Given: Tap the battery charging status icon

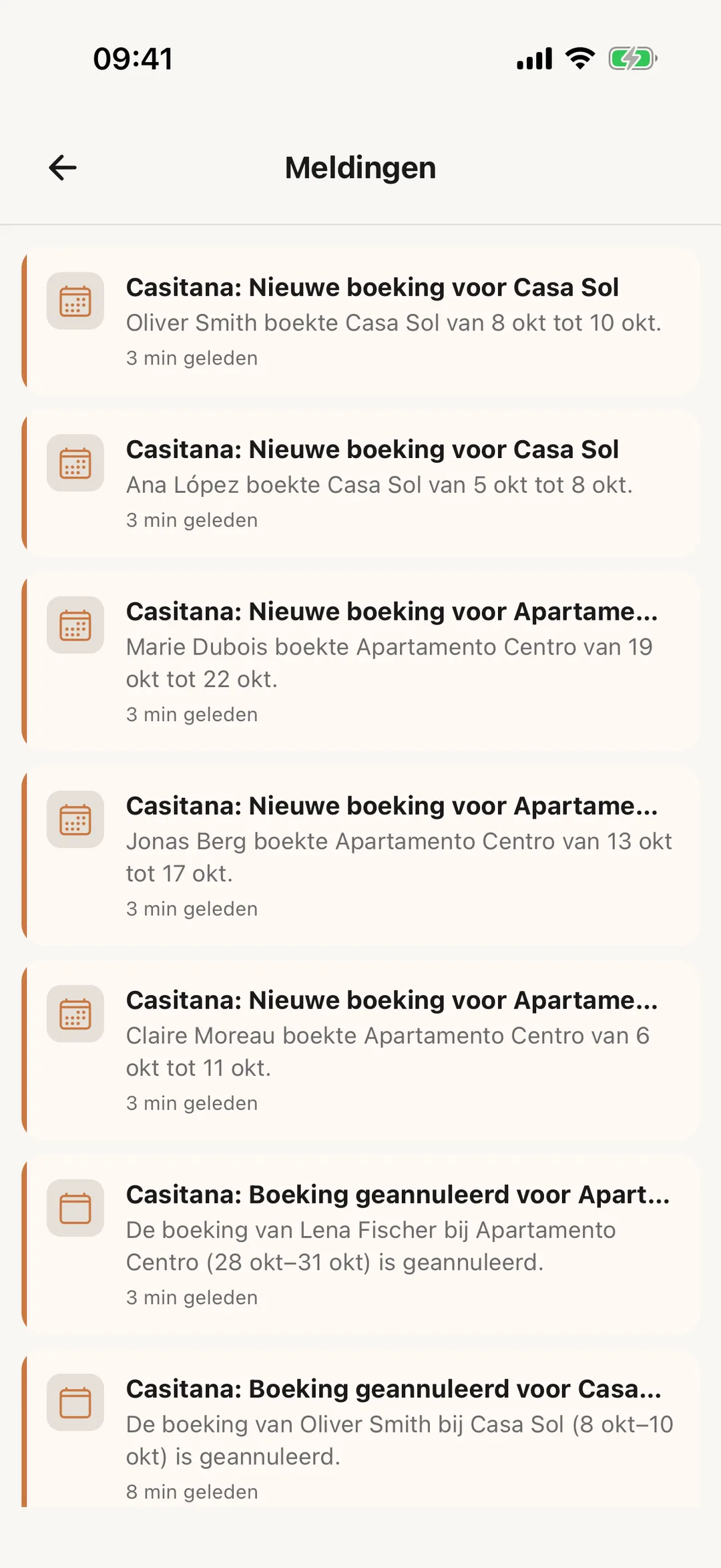Looking at the screenshot, I should [x=633, y=59].
